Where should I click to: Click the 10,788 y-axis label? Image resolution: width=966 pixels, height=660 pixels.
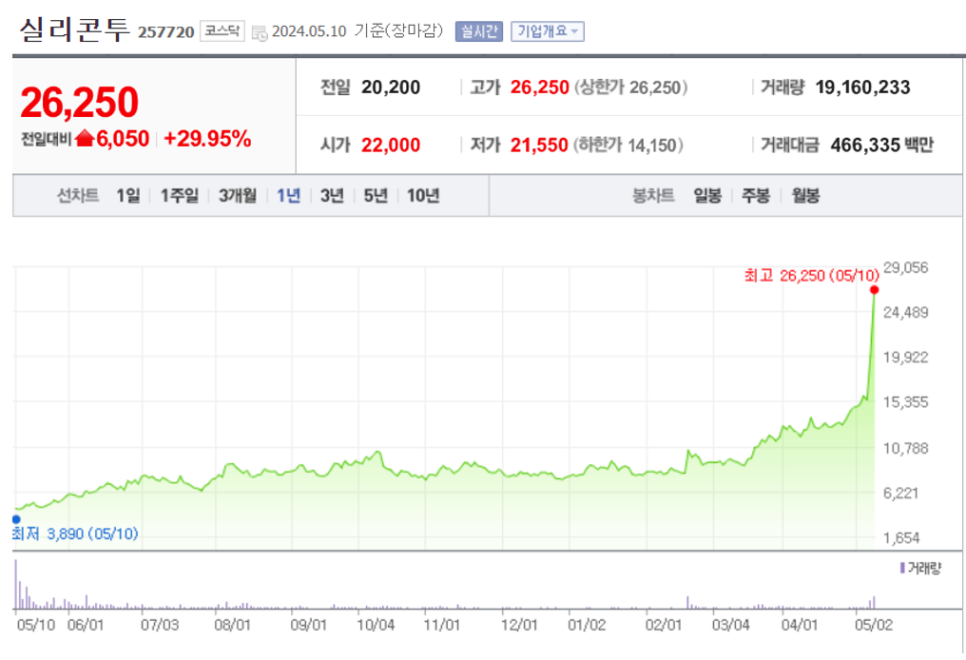[x=905, y=449]
